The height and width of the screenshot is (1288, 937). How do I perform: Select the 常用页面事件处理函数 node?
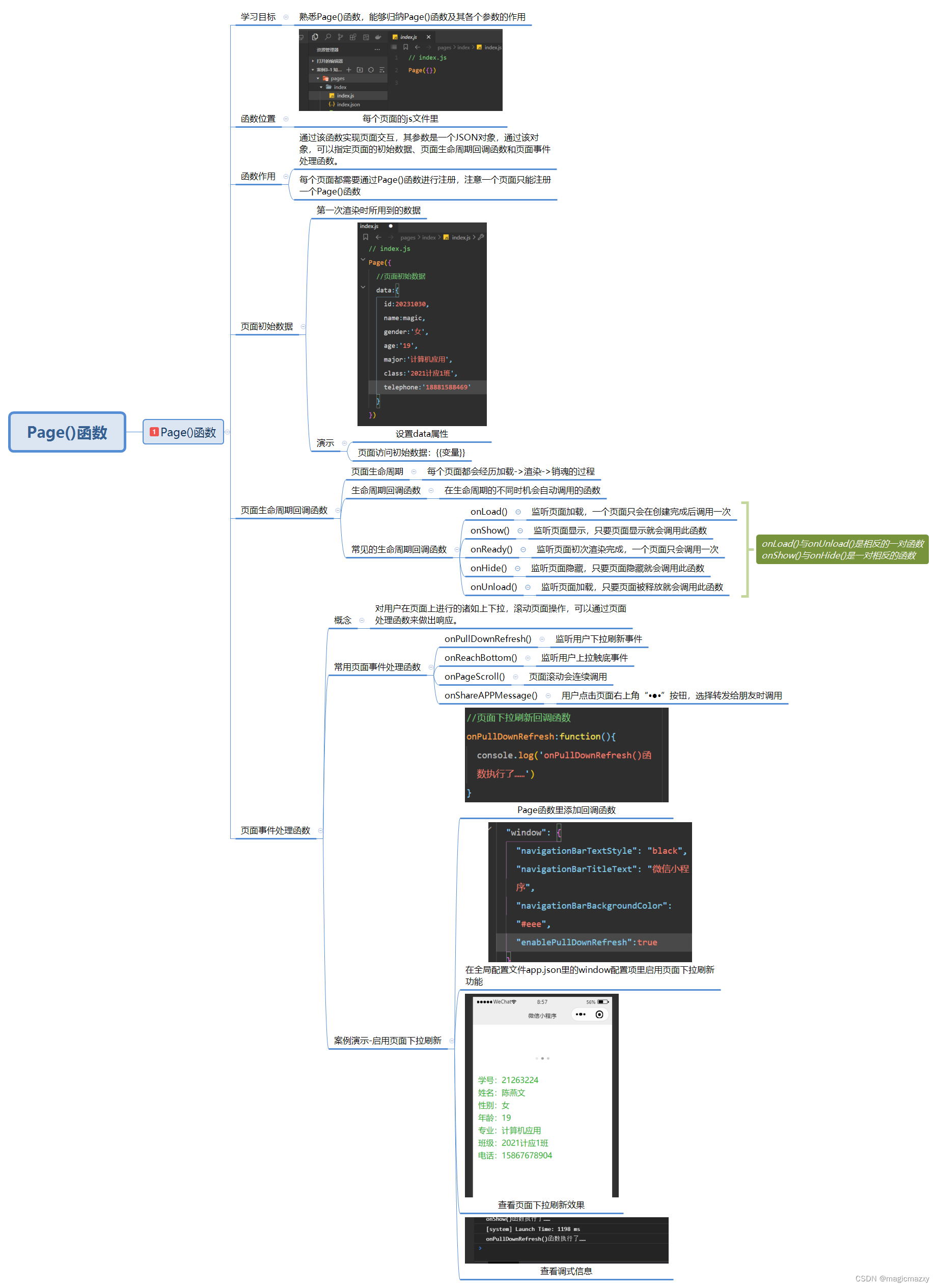pos(377,667)
